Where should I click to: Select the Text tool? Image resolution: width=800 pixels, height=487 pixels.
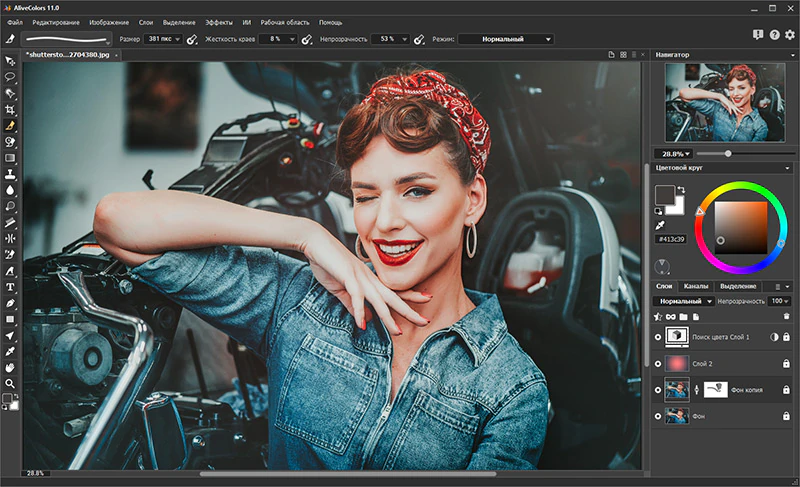(x=10, y=287)
